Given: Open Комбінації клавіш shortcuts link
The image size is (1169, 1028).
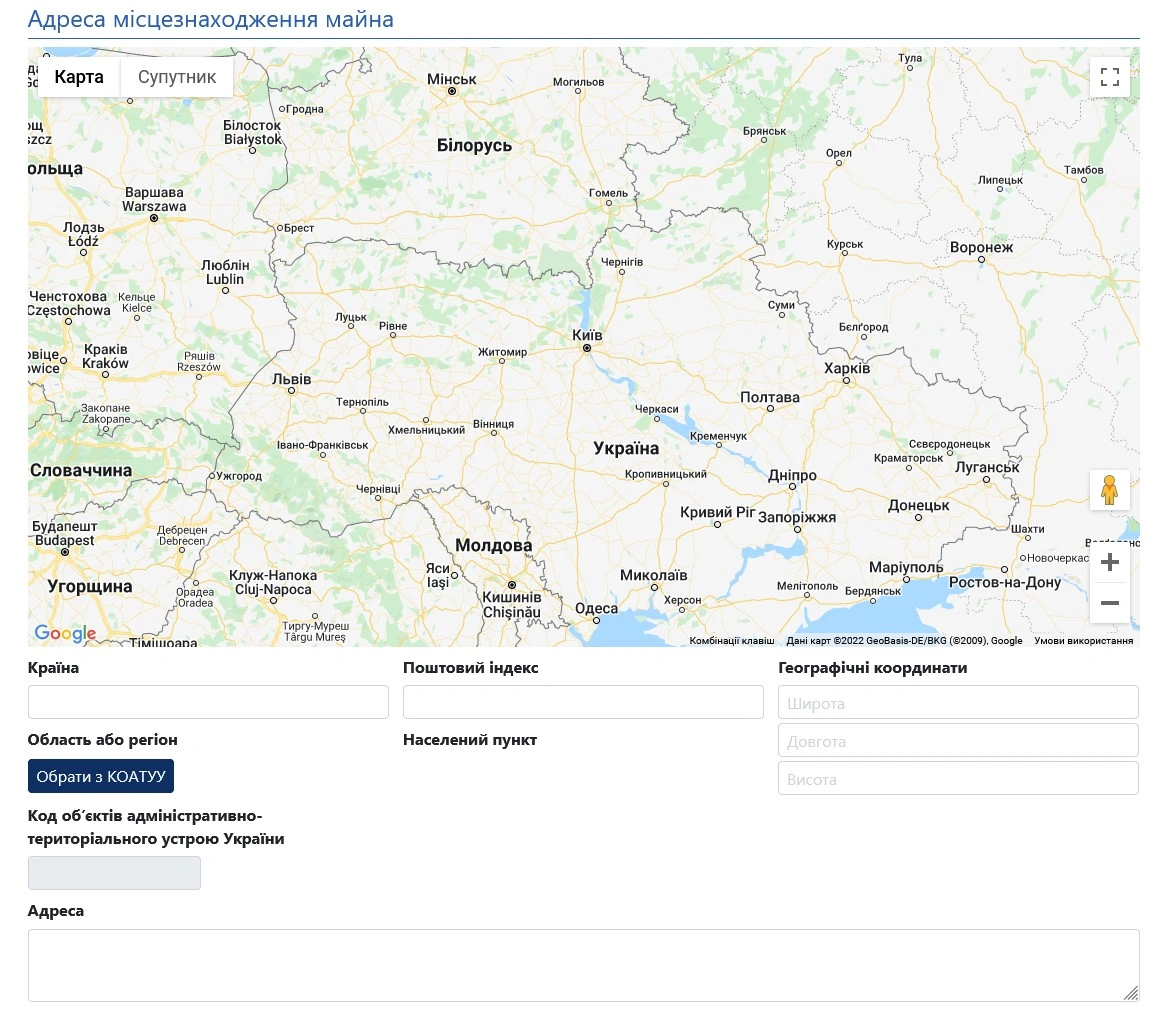Looking at the screenshot, I should (731, 641).
